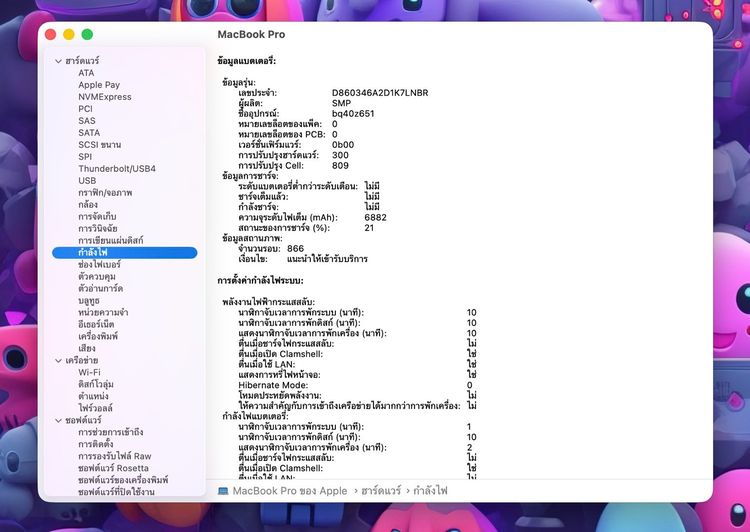This screenshot has height=532, width=750.
Task: Click green zoom window button
Action: point(87,34)
